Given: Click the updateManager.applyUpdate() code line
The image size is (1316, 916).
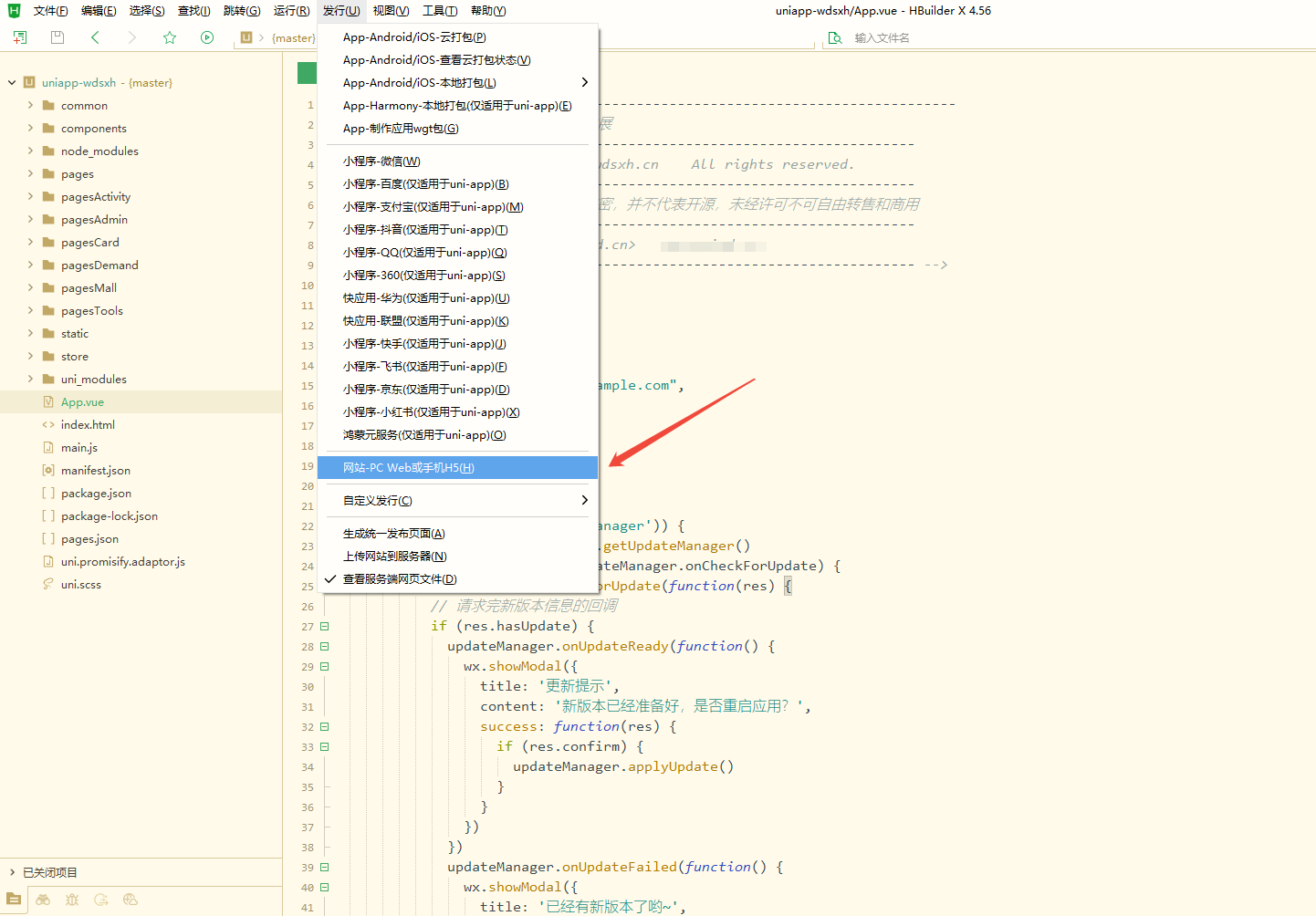Looking at the screenshot, I should coord(623,766).
